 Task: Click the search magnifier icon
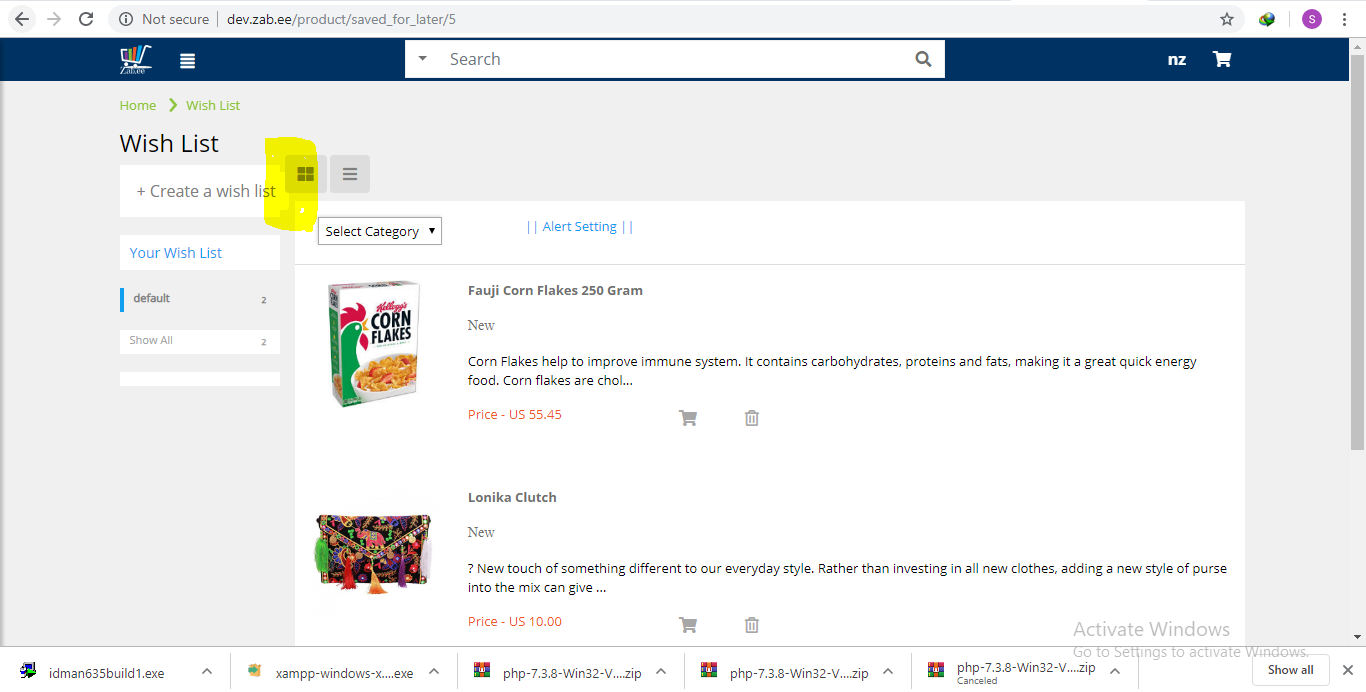click(923, 59)
